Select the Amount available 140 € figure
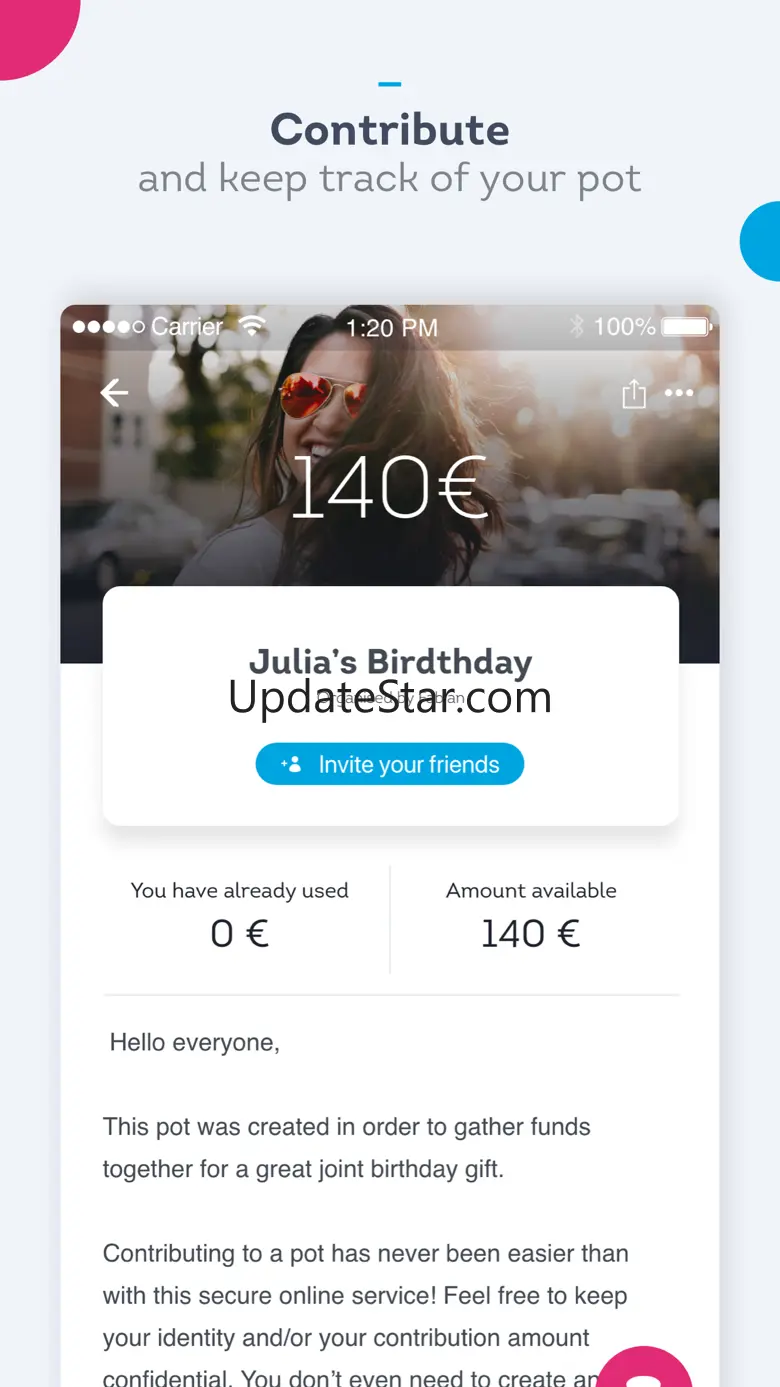 (x=531, y=933)
